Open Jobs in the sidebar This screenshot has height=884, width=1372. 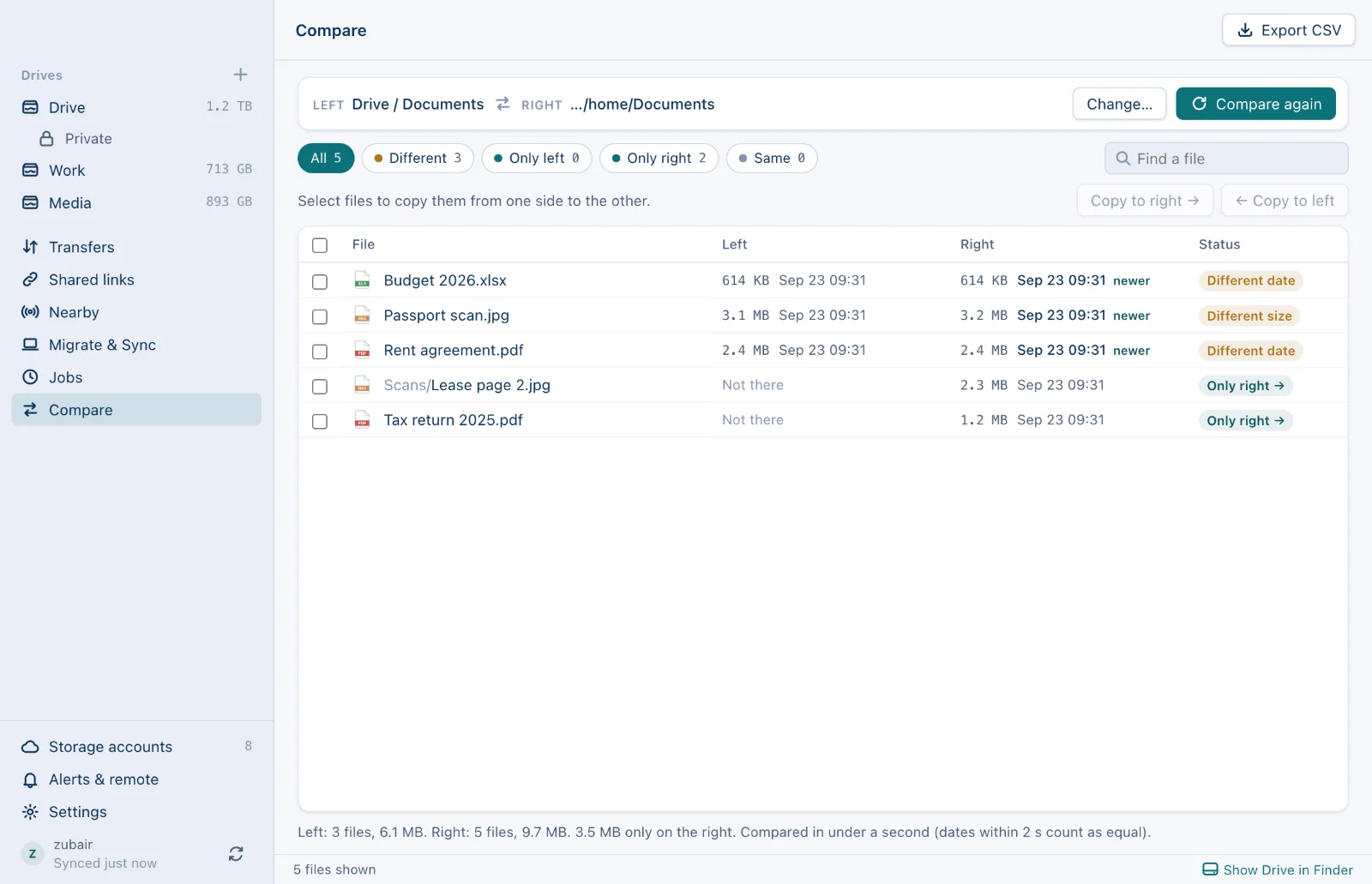click(136, 377)
